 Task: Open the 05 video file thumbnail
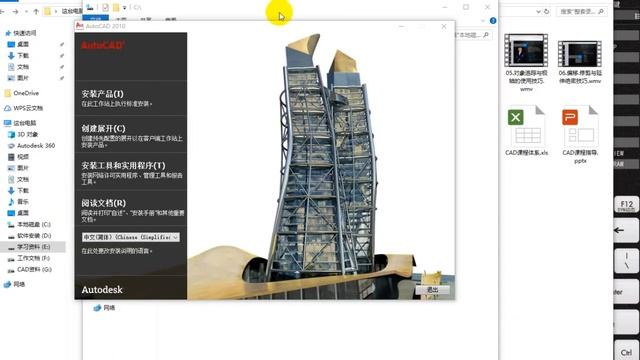(526, 50)
